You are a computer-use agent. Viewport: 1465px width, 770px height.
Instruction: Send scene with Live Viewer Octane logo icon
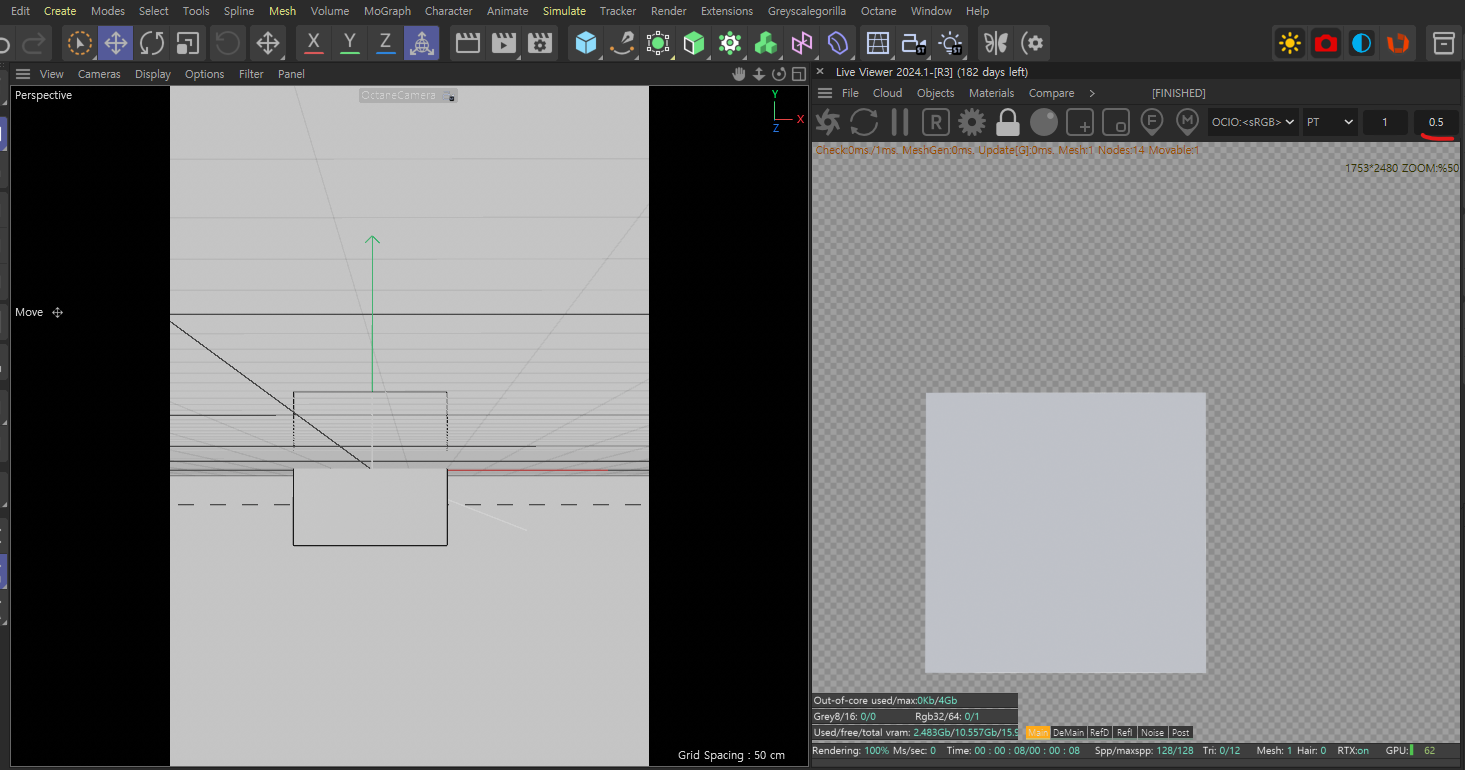click(828, 122)
